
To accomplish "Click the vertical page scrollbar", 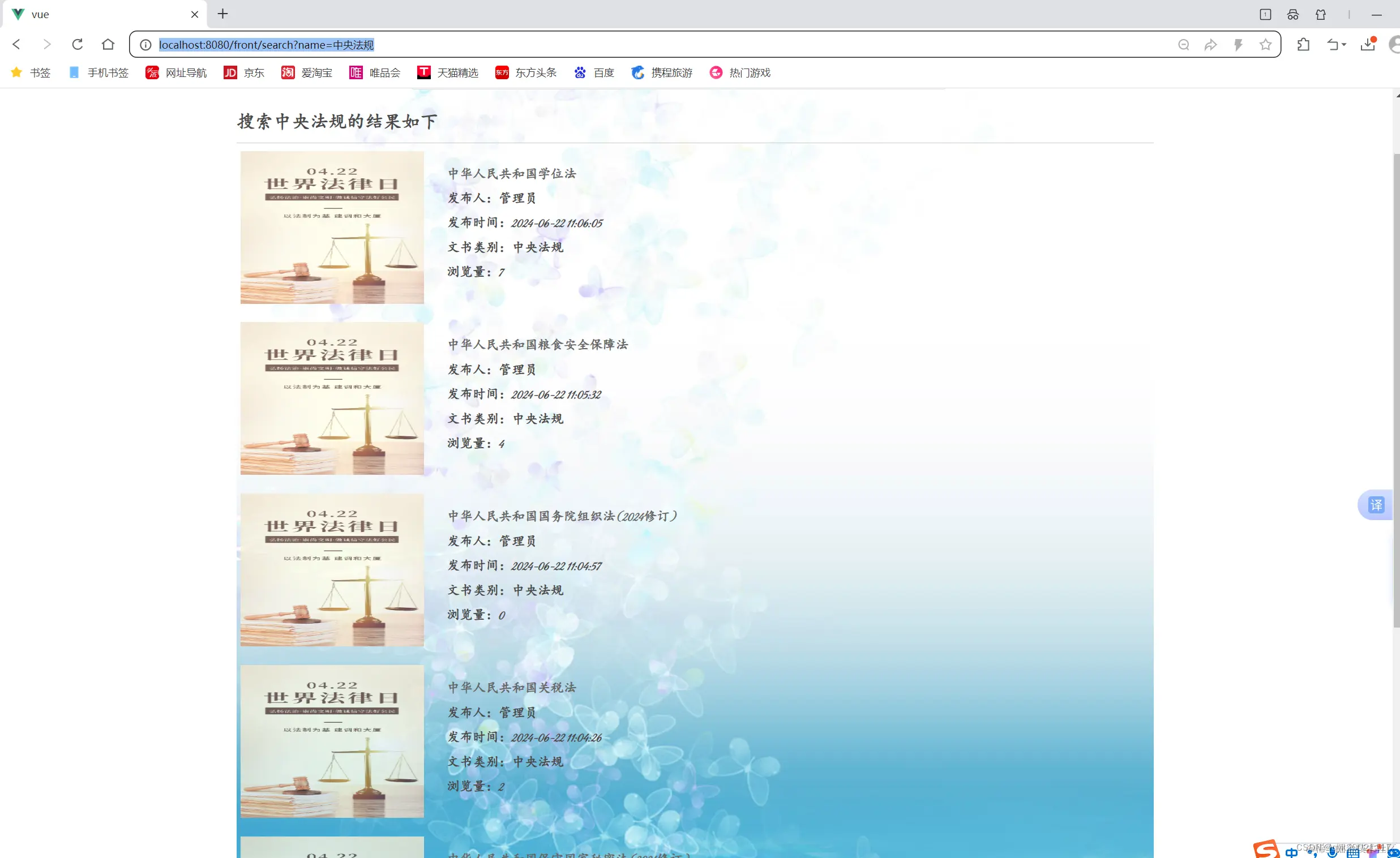I will coord(1397,390).
